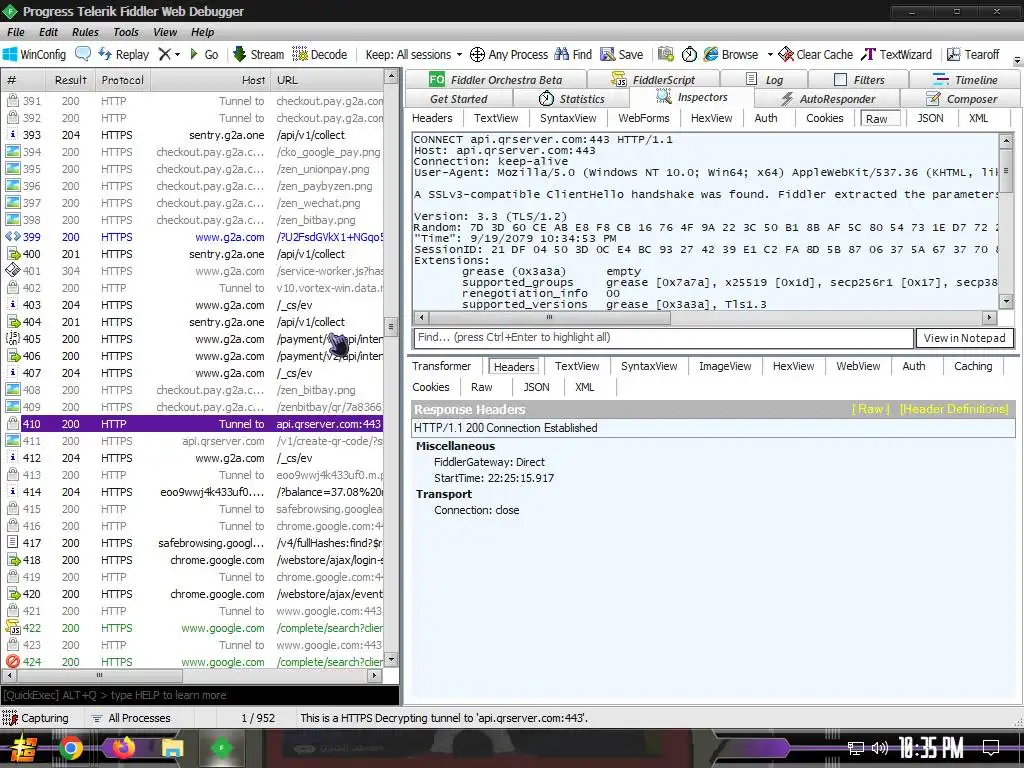Open the TextWizard tool
1024x768 pixels.
click(x=897, y=54)
